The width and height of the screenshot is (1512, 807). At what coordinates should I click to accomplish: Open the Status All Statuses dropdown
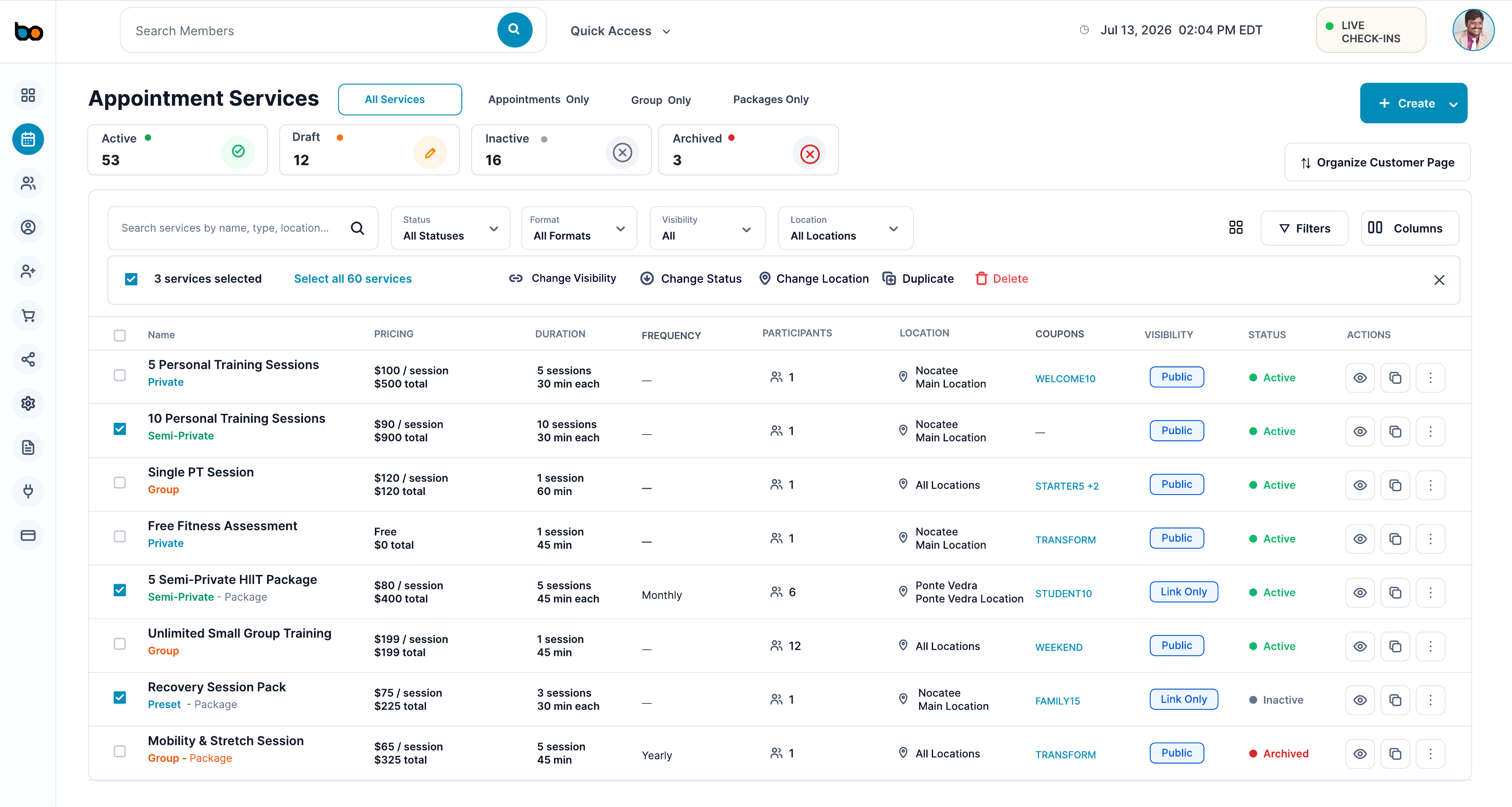(x=450, y=228)
